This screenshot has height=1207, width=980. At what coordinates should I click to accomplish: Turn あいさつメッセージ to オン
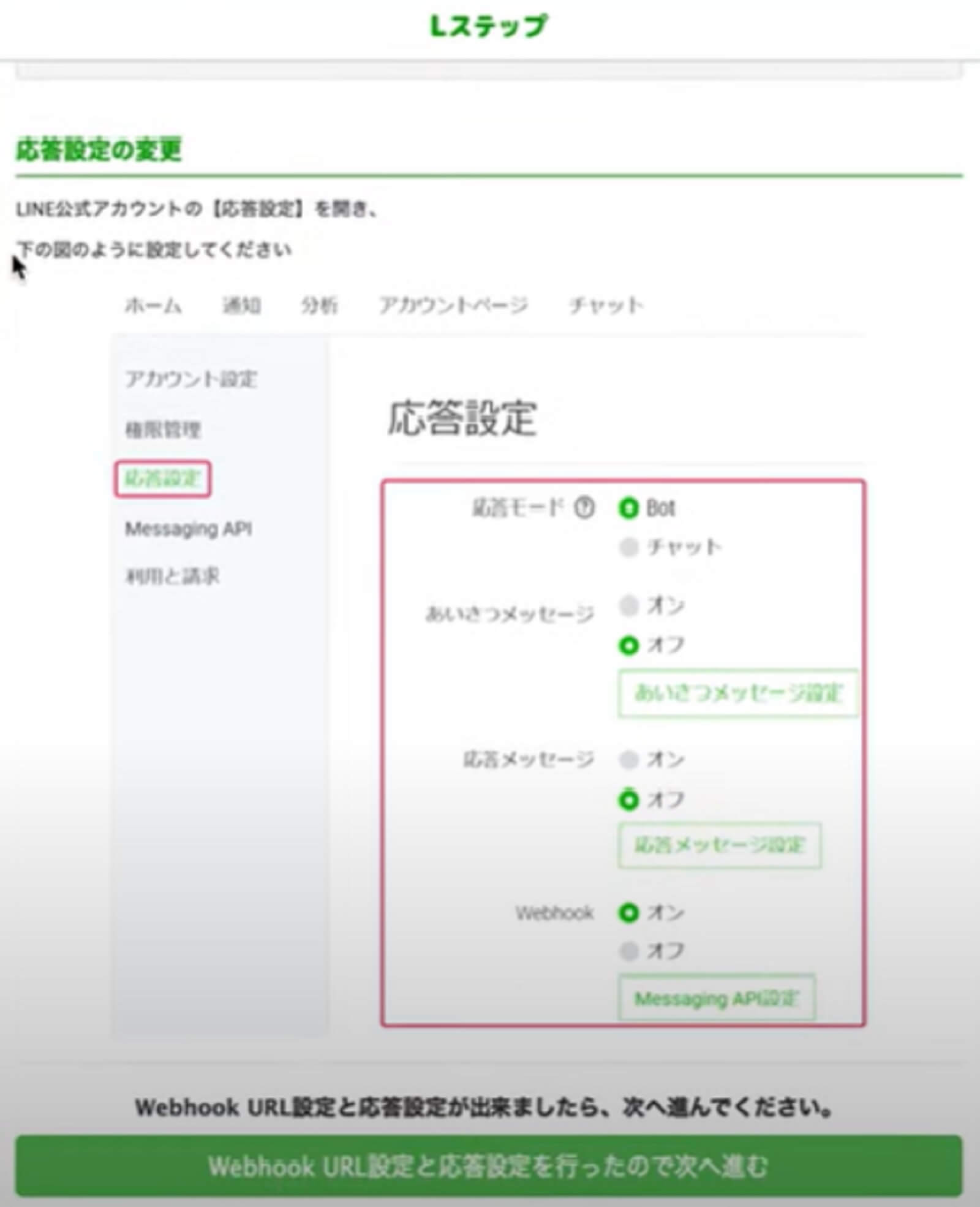click(x=628, y=605)
